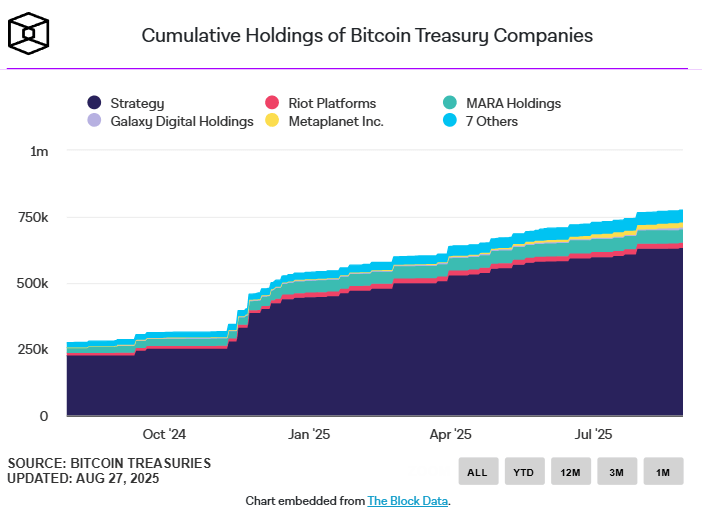The height and width of the screenshot is (510, 702).
Task: Toggle the Riot Platforms legend dot
Action: coord(272,103)
